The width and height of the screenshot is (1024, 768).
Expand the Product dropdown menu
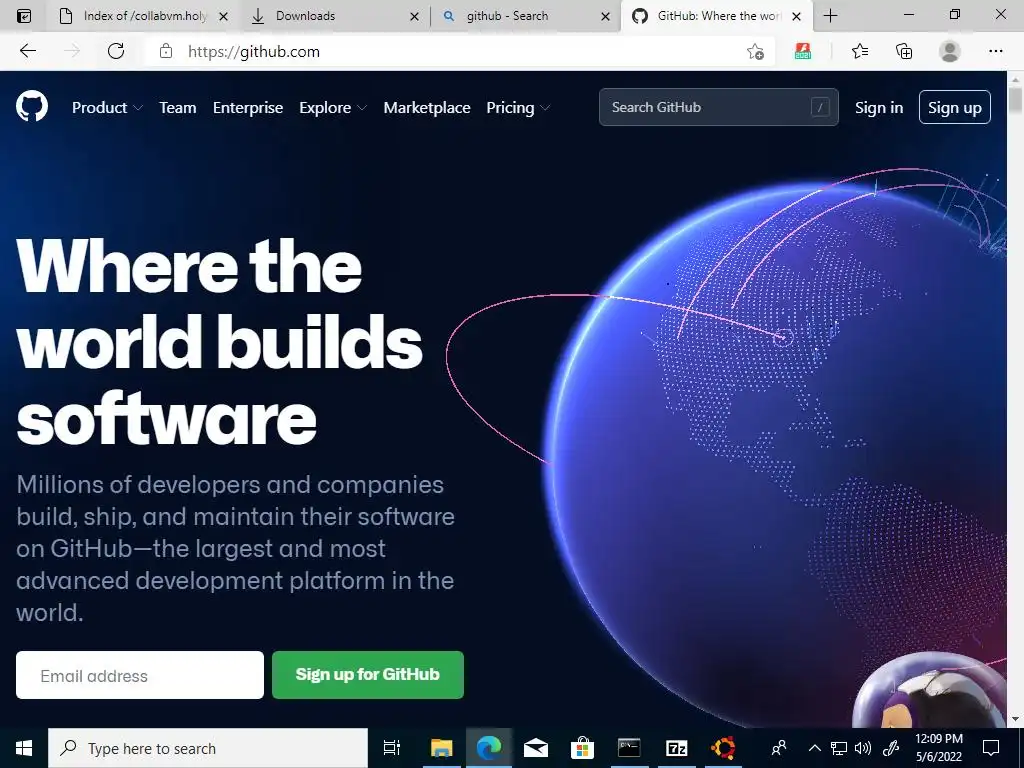[x=107, y=108]
